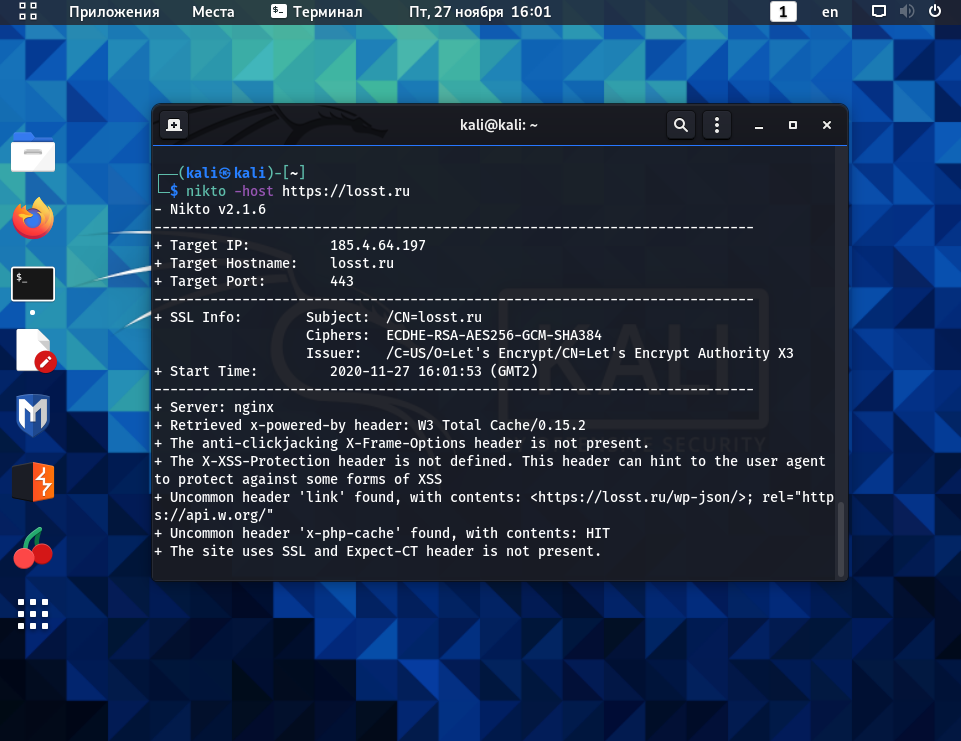Open CherryTree notes dock icon
Screen dimensions: 961x741
(x=33, y=549)
